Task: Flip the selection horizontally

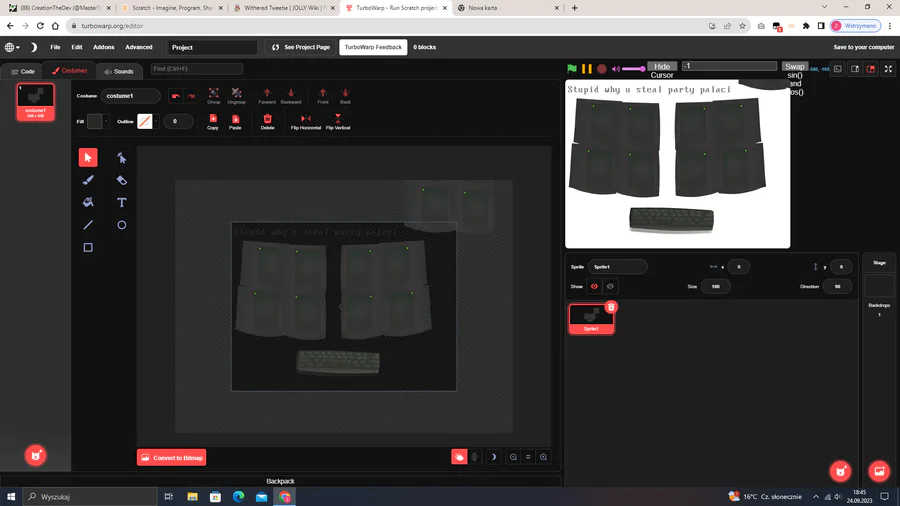Action: (x=306, y=122)
